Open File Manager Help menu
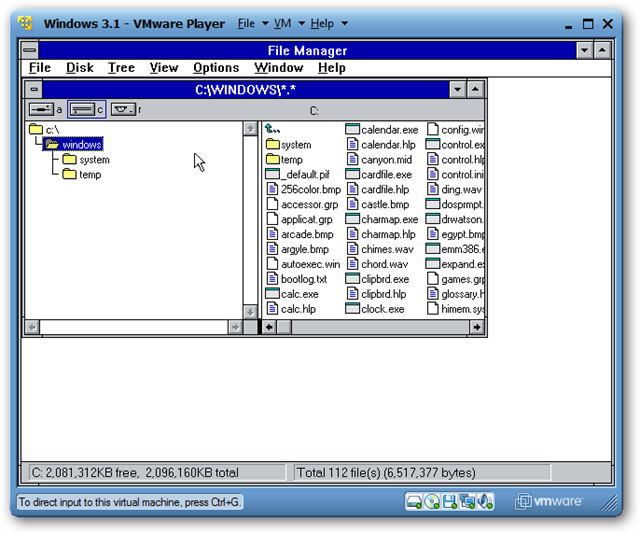This screenshot has width=640, height=534. [x=332, y=68]
